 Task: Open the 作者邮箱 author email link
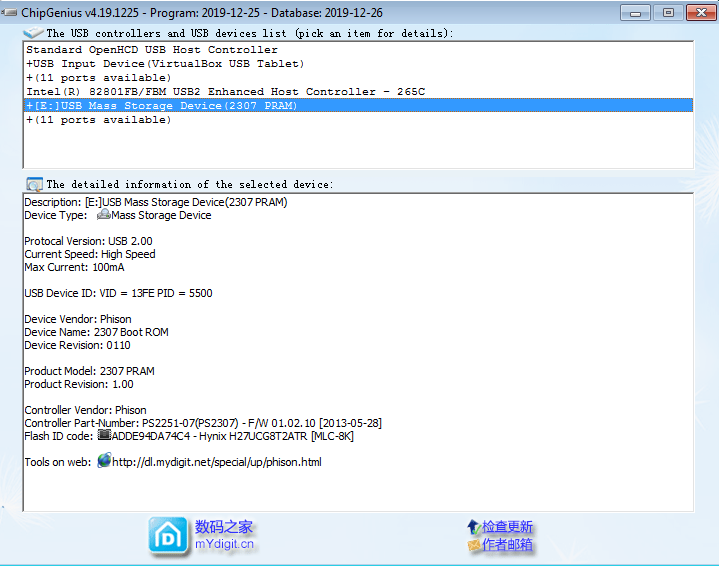(x=507, y=544)
